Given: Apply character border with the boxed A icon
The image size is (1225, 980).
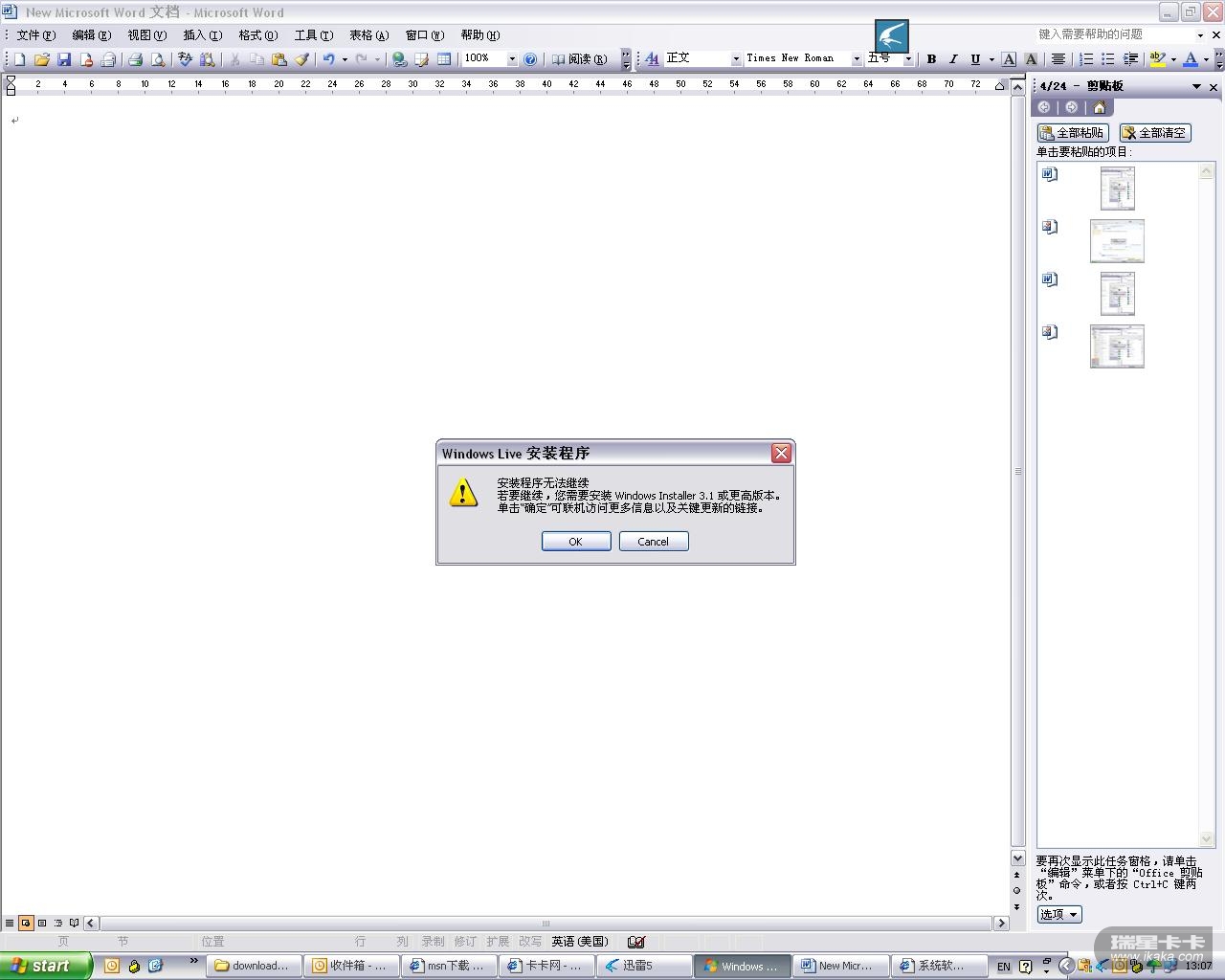Looking at the screenshot, I should tap(1009, 59).
